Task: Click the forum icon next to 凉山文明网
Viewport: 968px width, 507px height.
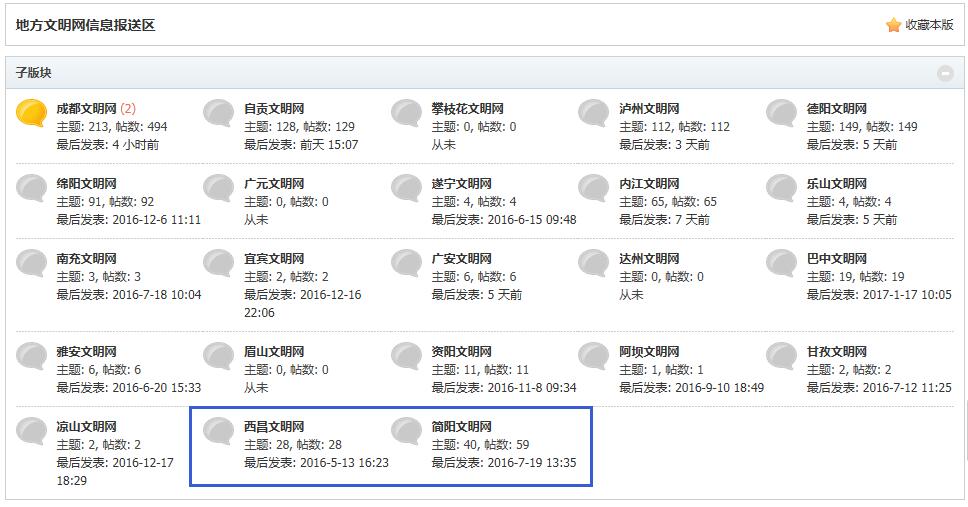Action: point(31,430)
